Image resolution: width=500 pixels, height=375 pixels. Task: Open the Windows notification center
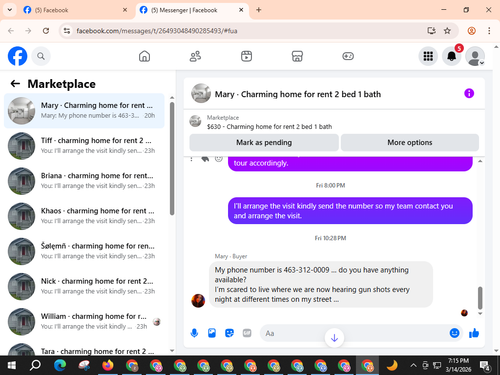click(485, 366)
